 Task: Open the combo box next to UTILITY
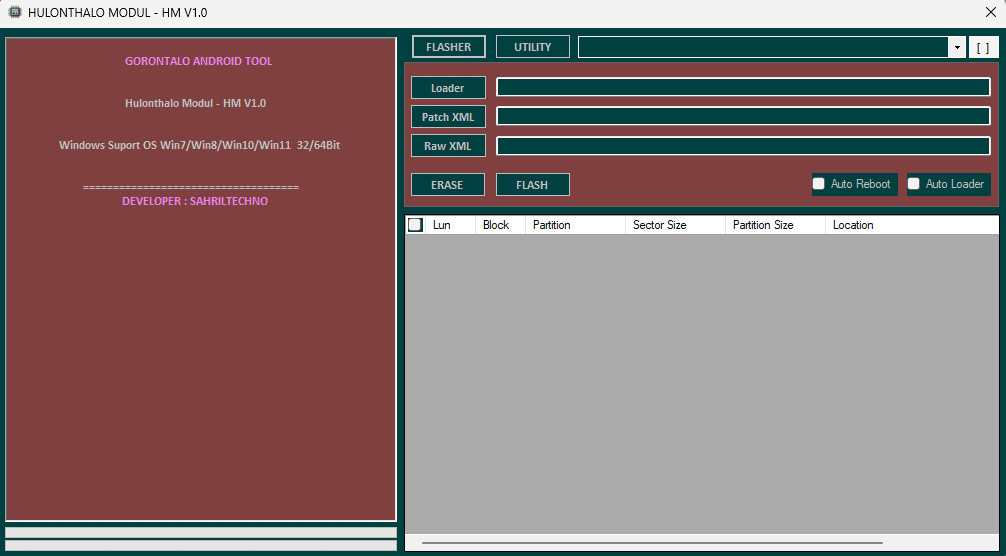pos(764,47)
